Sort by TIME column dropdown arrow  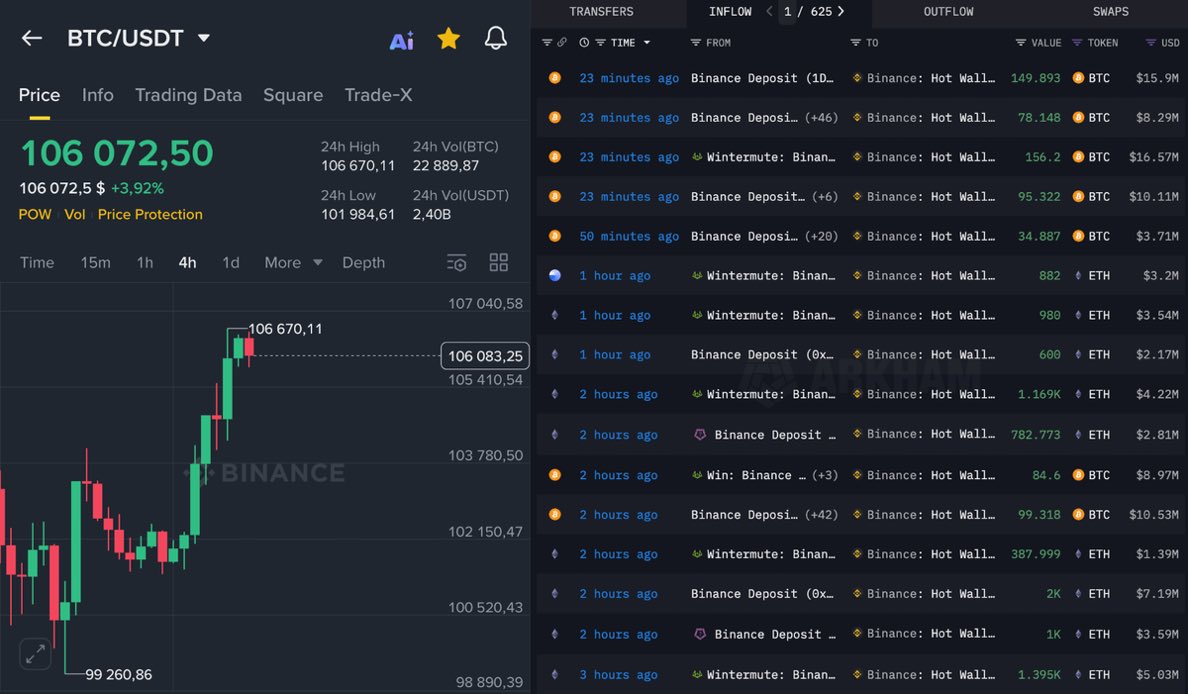pyautogui.click(x=646, y=42)
